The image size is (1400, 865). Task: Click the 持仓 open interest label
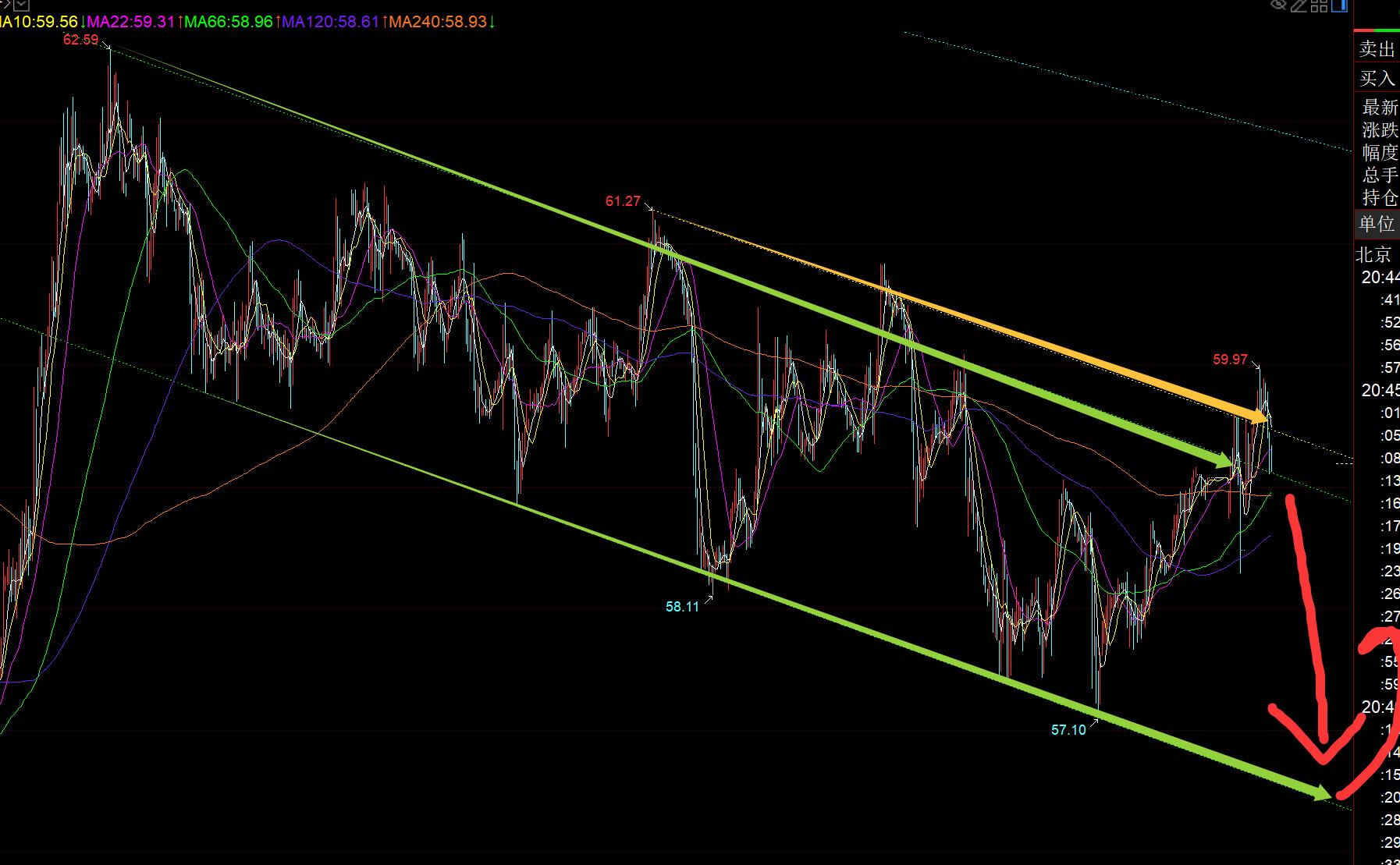[1380, 197]
